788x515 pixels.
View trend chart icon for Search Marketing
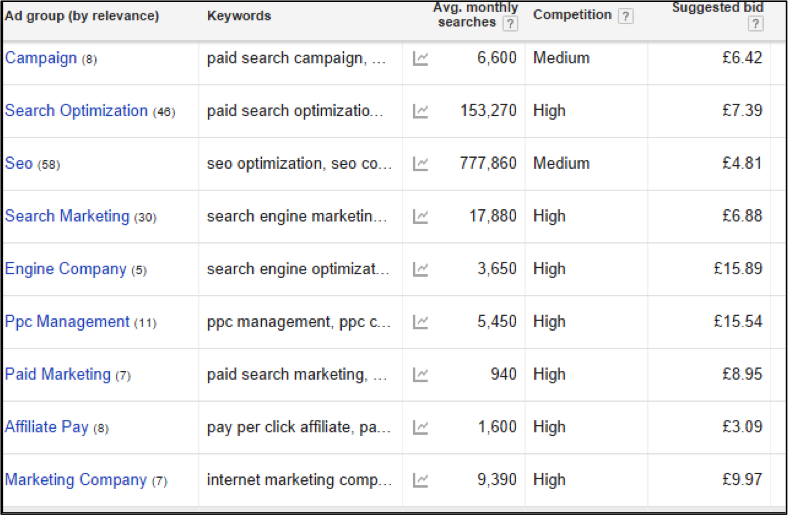420,217
